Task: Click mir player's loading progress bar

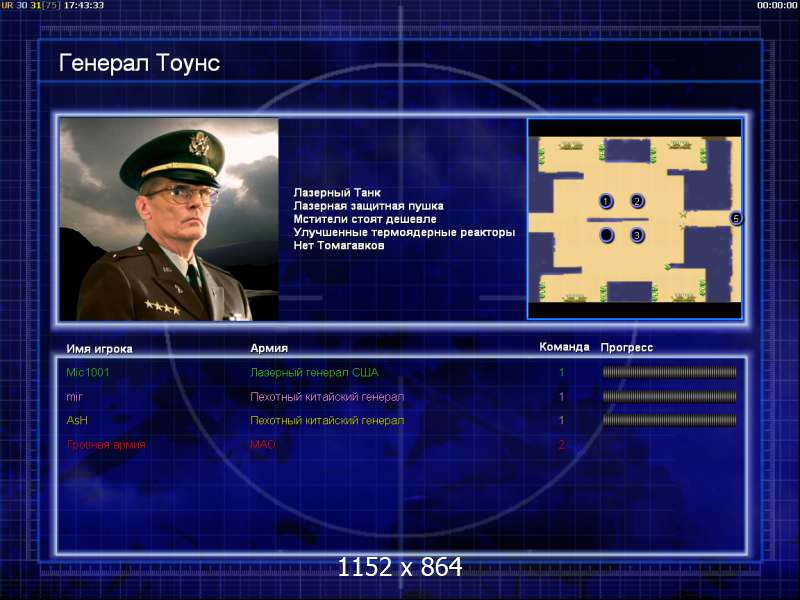Action: point(669,396)
